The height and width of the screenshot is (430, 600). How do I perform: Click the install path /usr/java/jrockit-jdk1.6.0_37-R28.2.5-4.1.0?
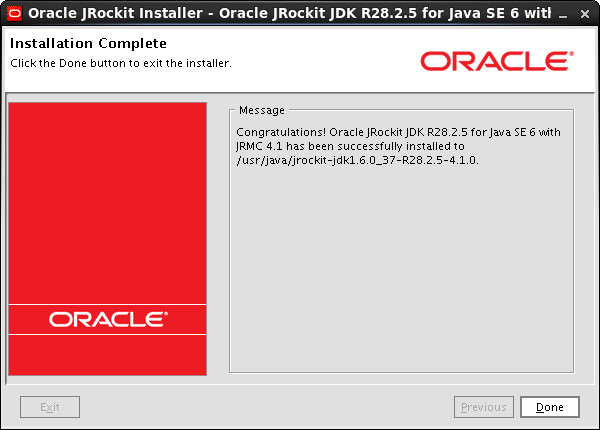(x=357, y=160)
